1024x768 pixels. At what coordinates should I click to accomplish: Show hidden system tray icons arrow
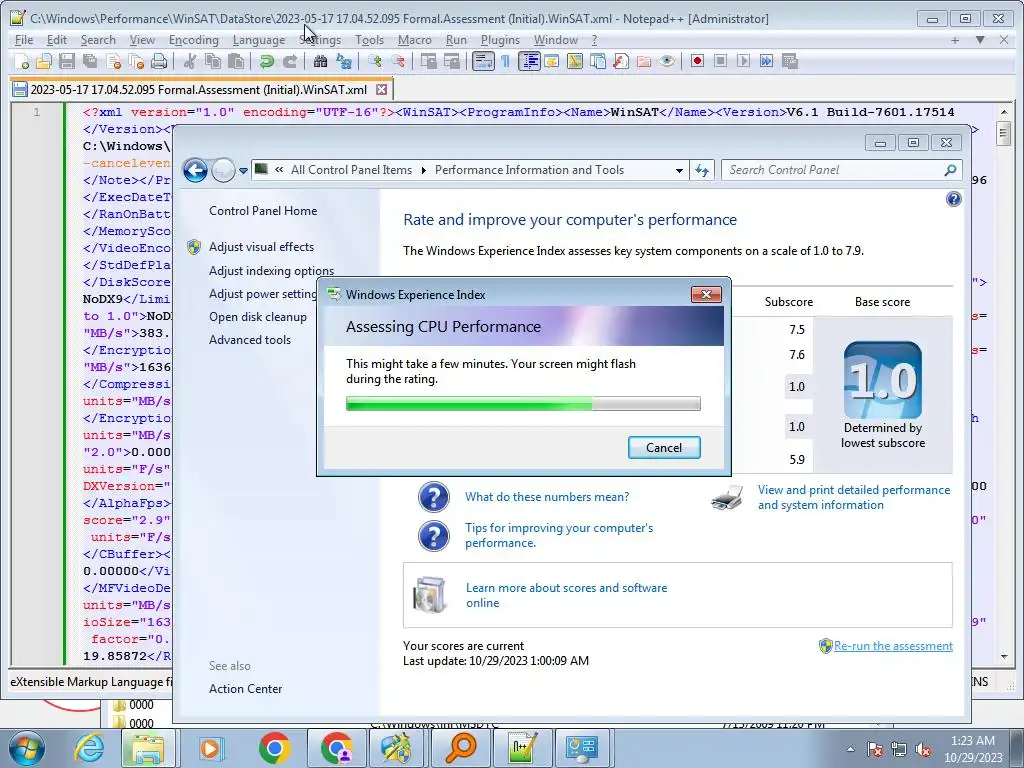pos(850,749)
